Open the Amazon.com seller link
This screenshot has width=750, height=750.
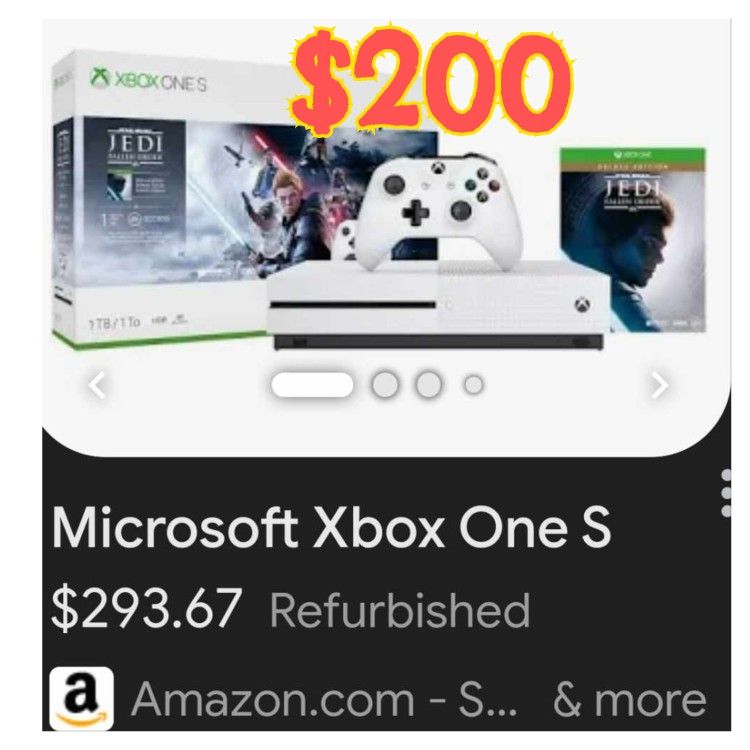[324, 699]
